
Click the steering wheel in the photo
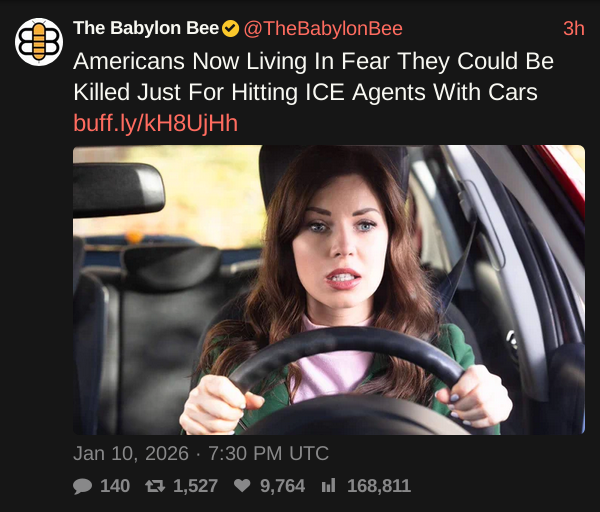[346, 377]
